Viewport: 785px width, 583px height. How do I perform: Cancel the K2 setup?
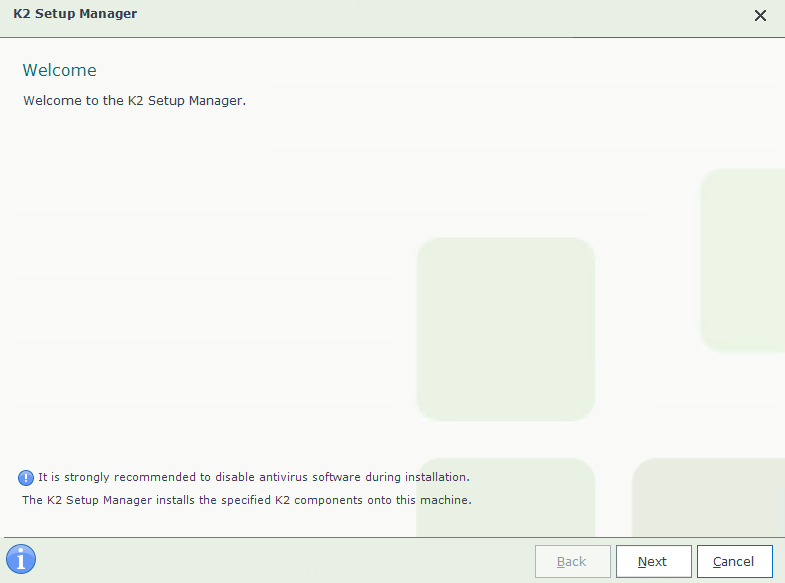click(734, 561)
